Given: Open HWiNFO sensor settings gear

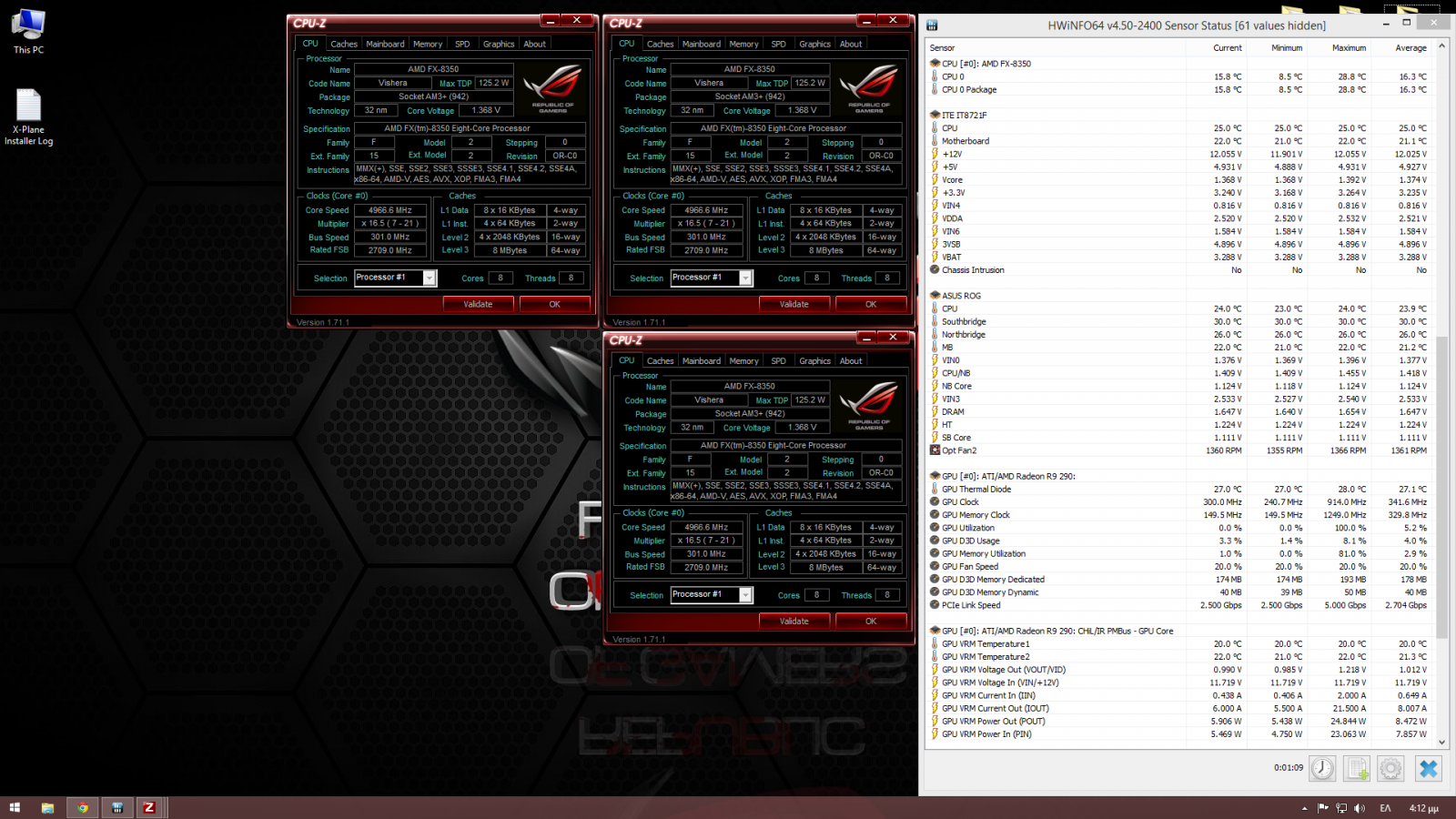Looking at the screenshot, I should [x=1390, y=769].
